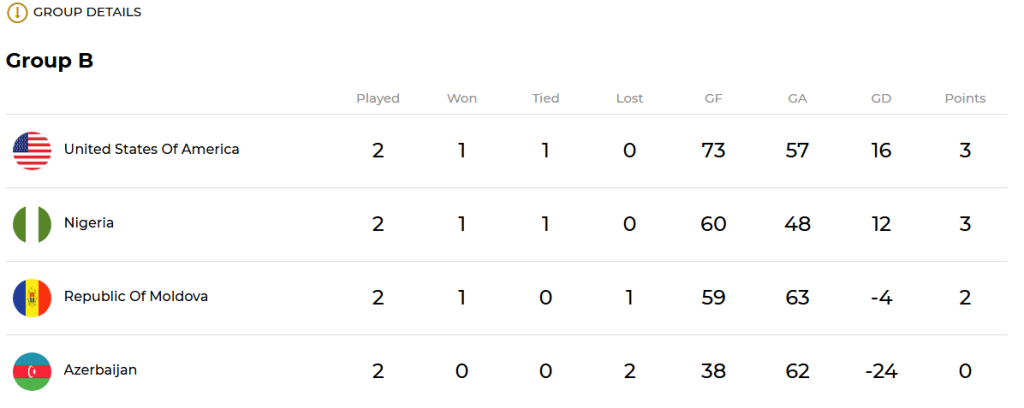Sort by the Points column header

tap(965, 99)
